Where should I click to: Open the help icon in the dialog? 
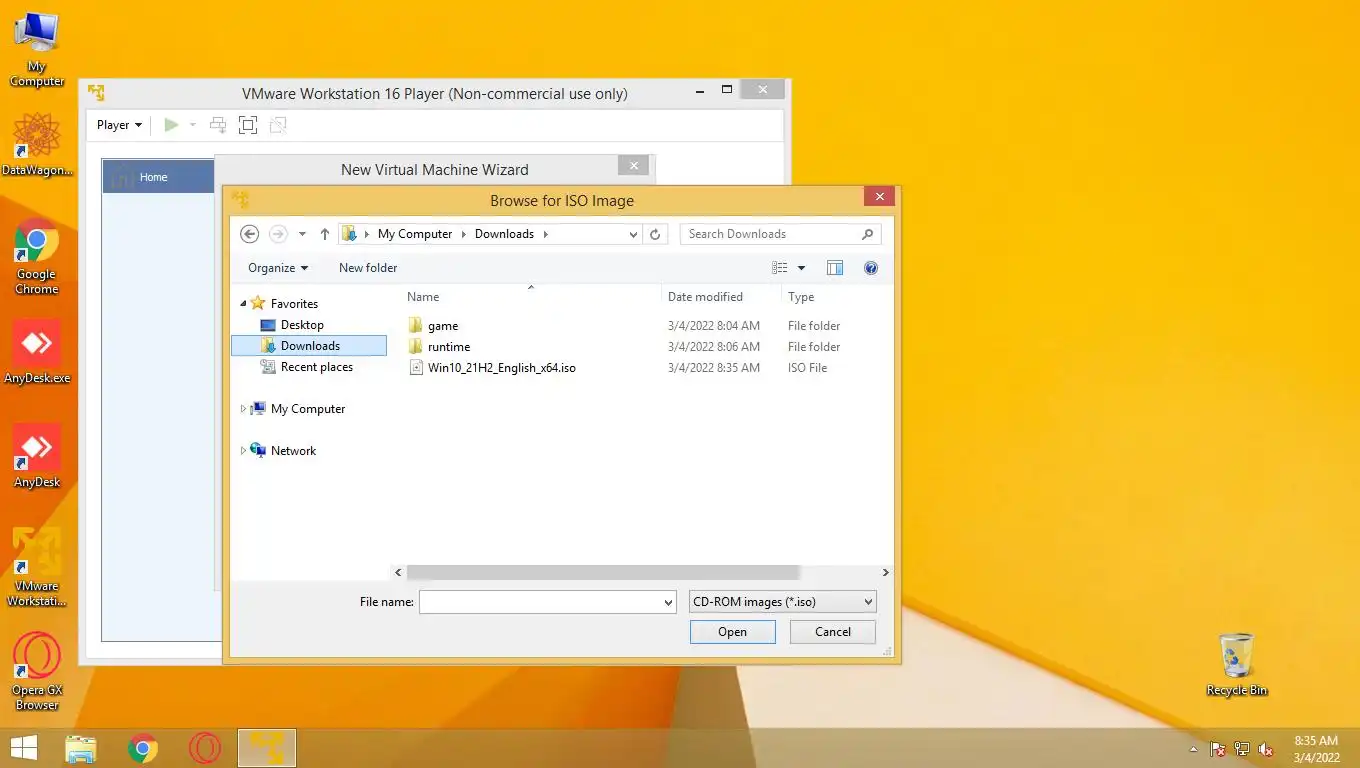(x=871, y=268)
